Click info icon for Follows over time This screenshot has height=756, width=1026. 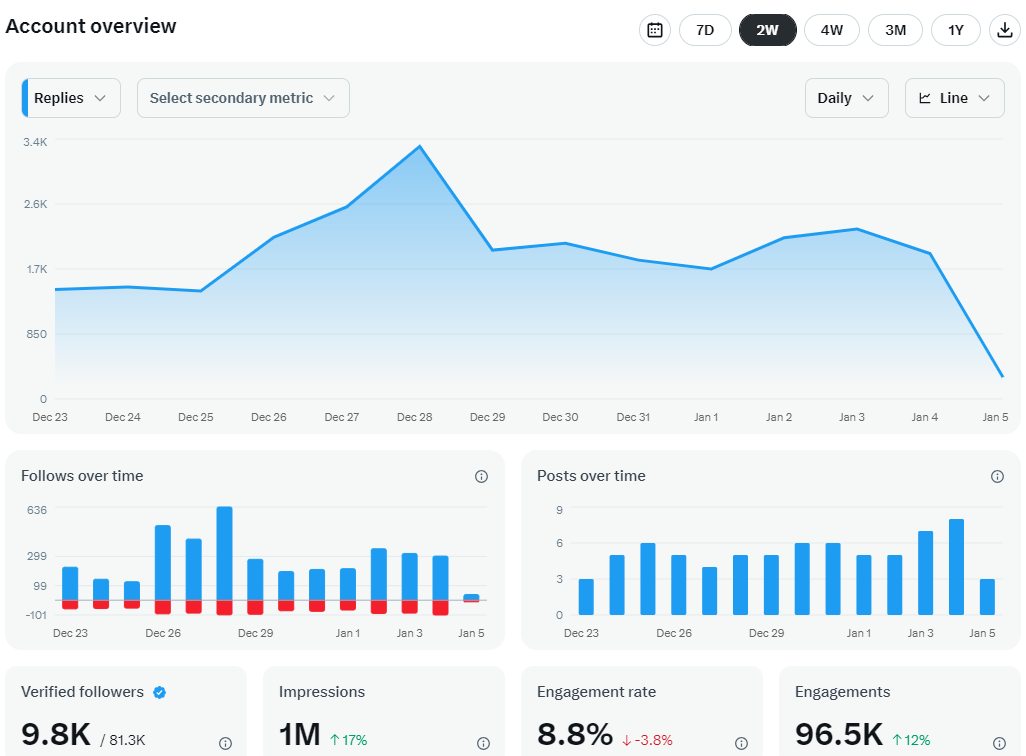481,477
